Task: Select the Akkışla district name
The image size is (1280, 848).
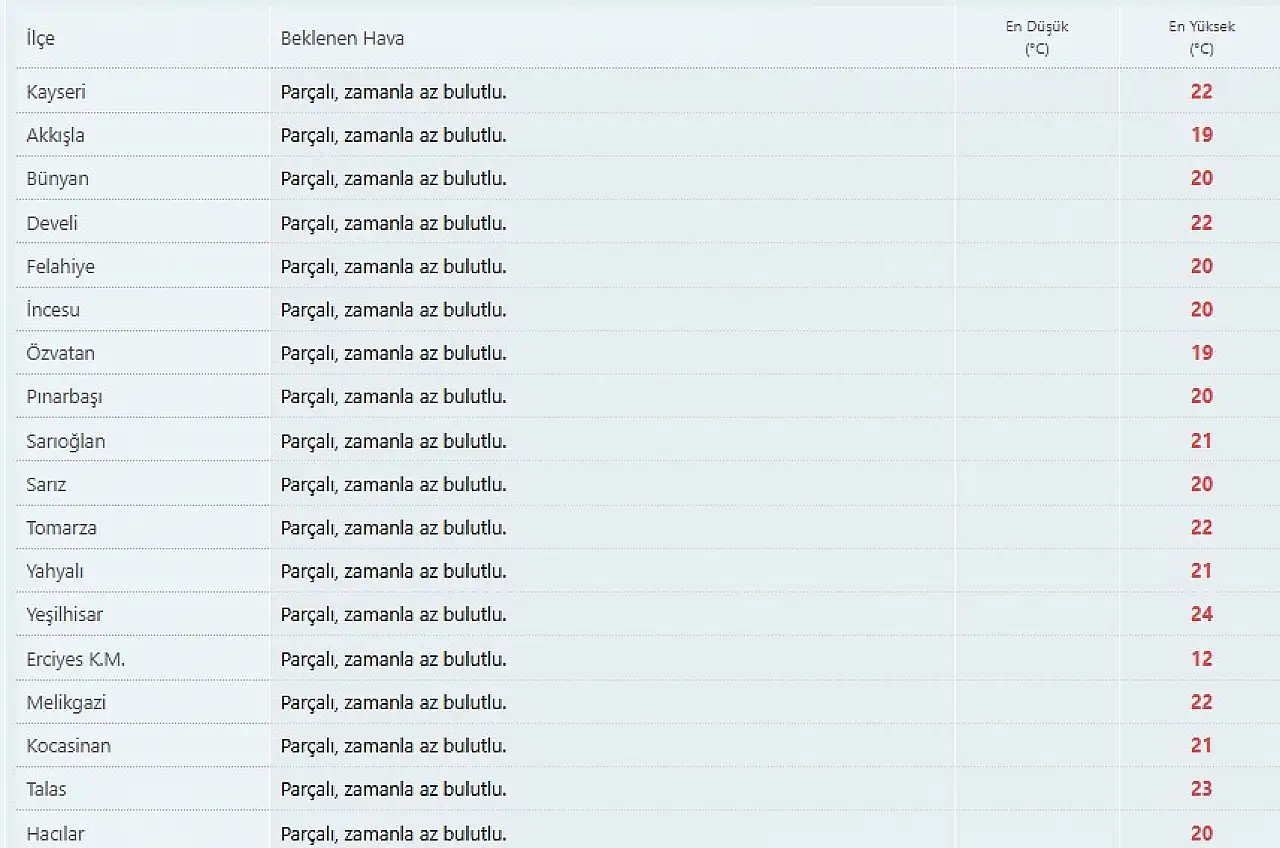Action: 56,135
